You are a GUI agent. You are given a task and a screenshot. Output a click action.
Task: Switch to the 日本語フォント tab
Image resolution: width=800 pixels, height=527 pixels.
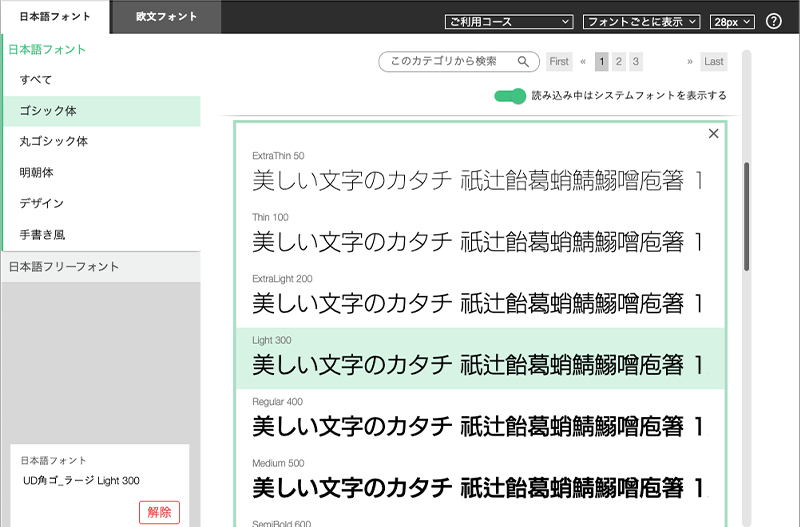tap(55, 17)
